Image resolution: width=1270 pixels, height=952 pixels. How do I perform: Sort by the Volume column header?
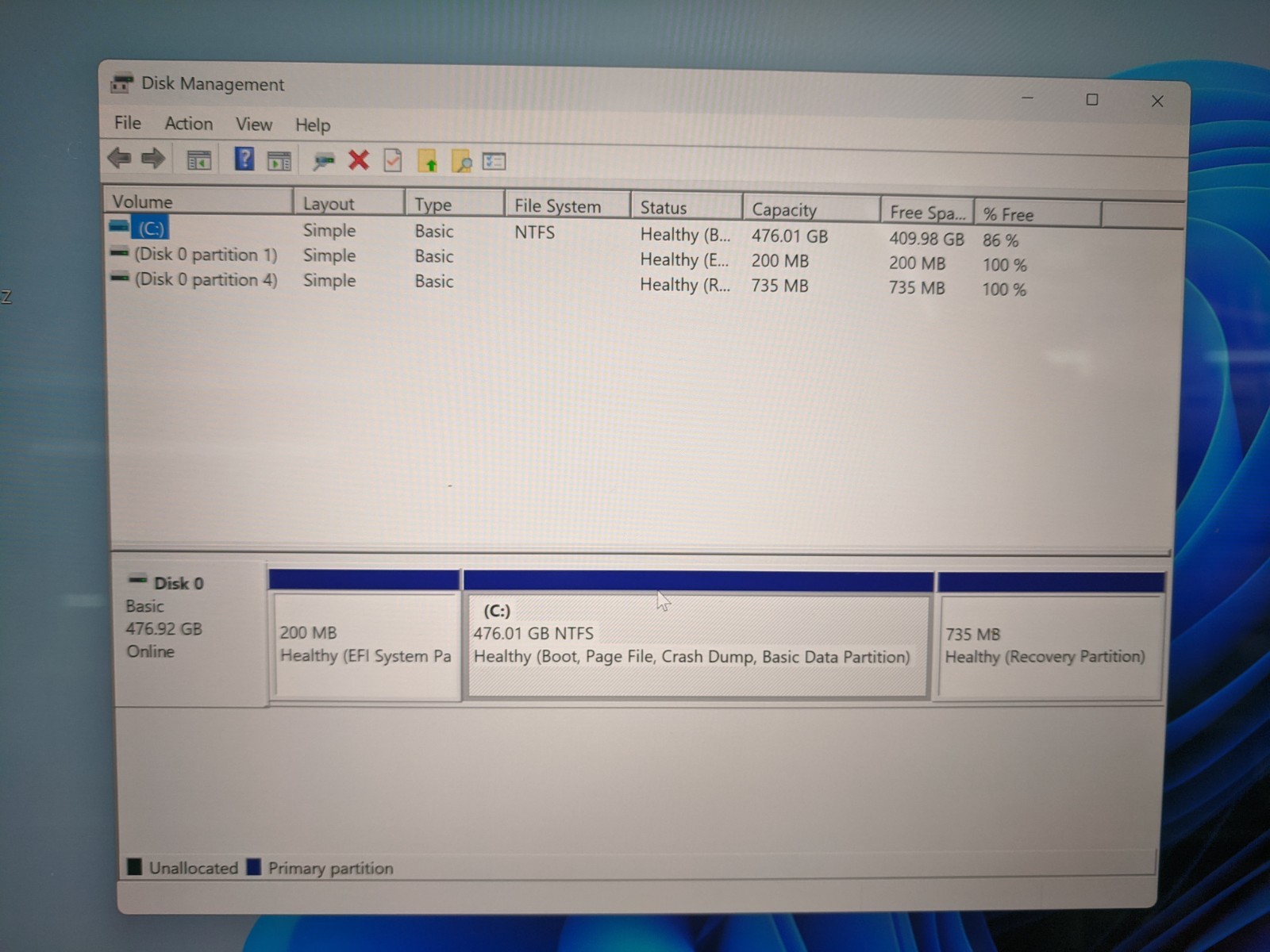198,202
